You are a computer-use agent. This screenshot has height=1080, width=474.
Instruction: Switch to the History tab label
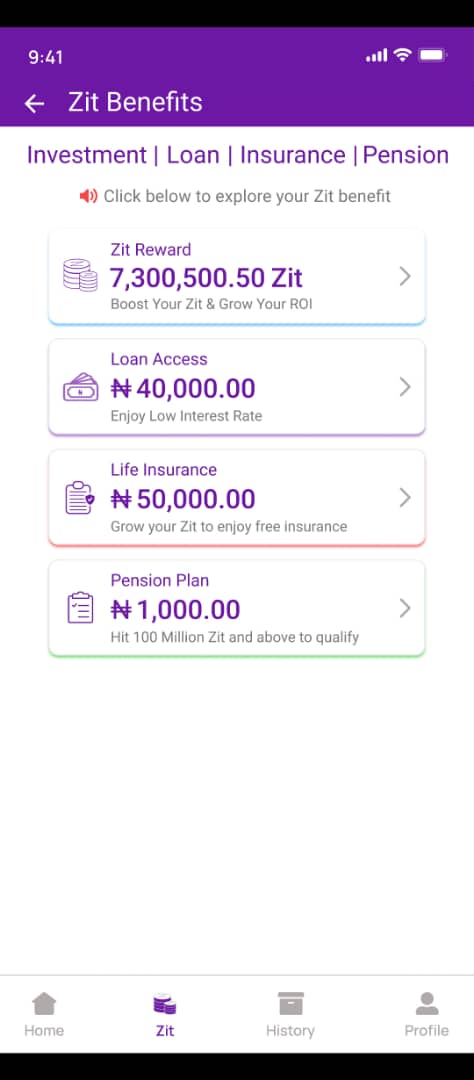tap(290, 1031)
